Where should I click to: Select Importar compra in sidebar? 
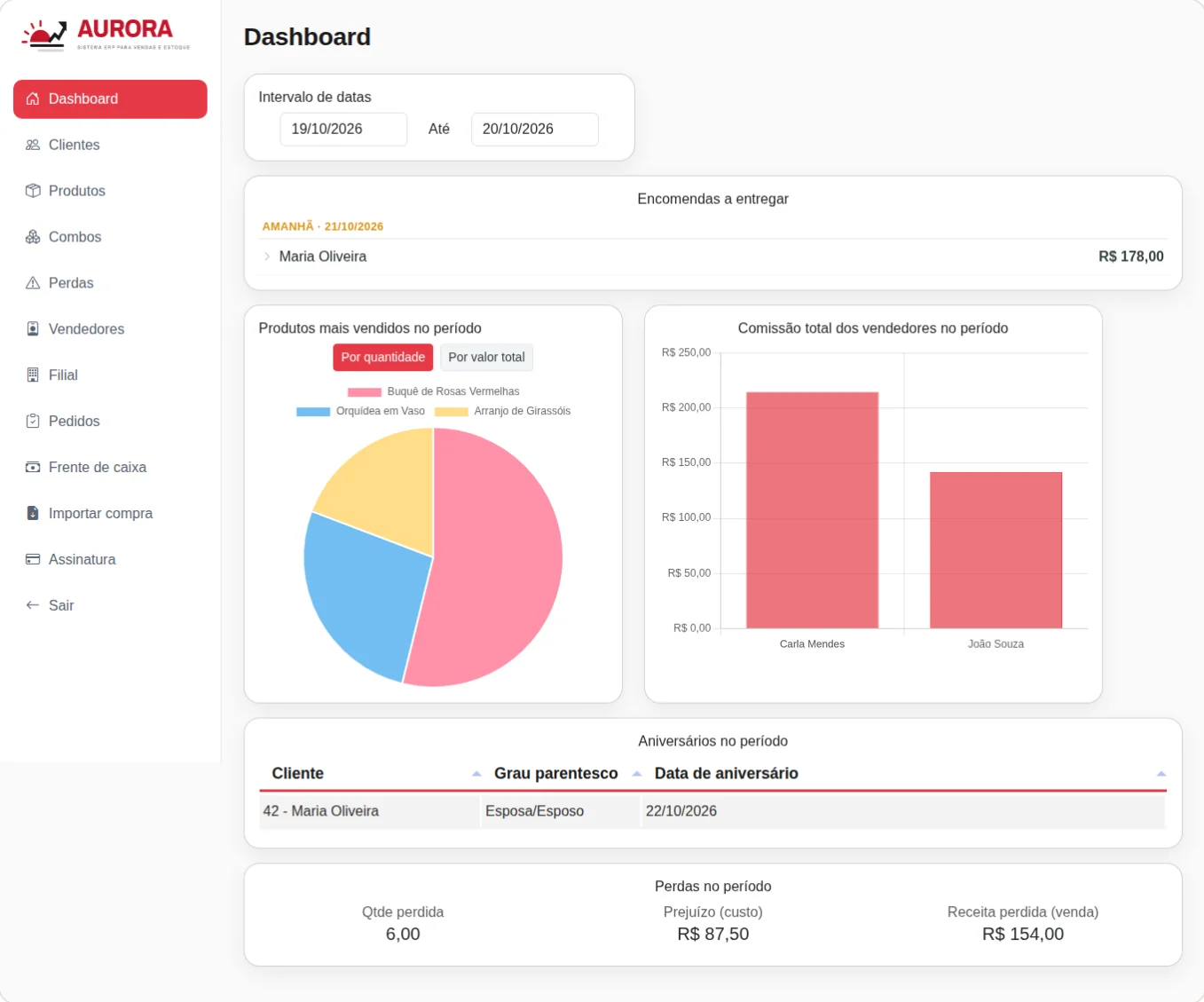(x=110, y=514)
